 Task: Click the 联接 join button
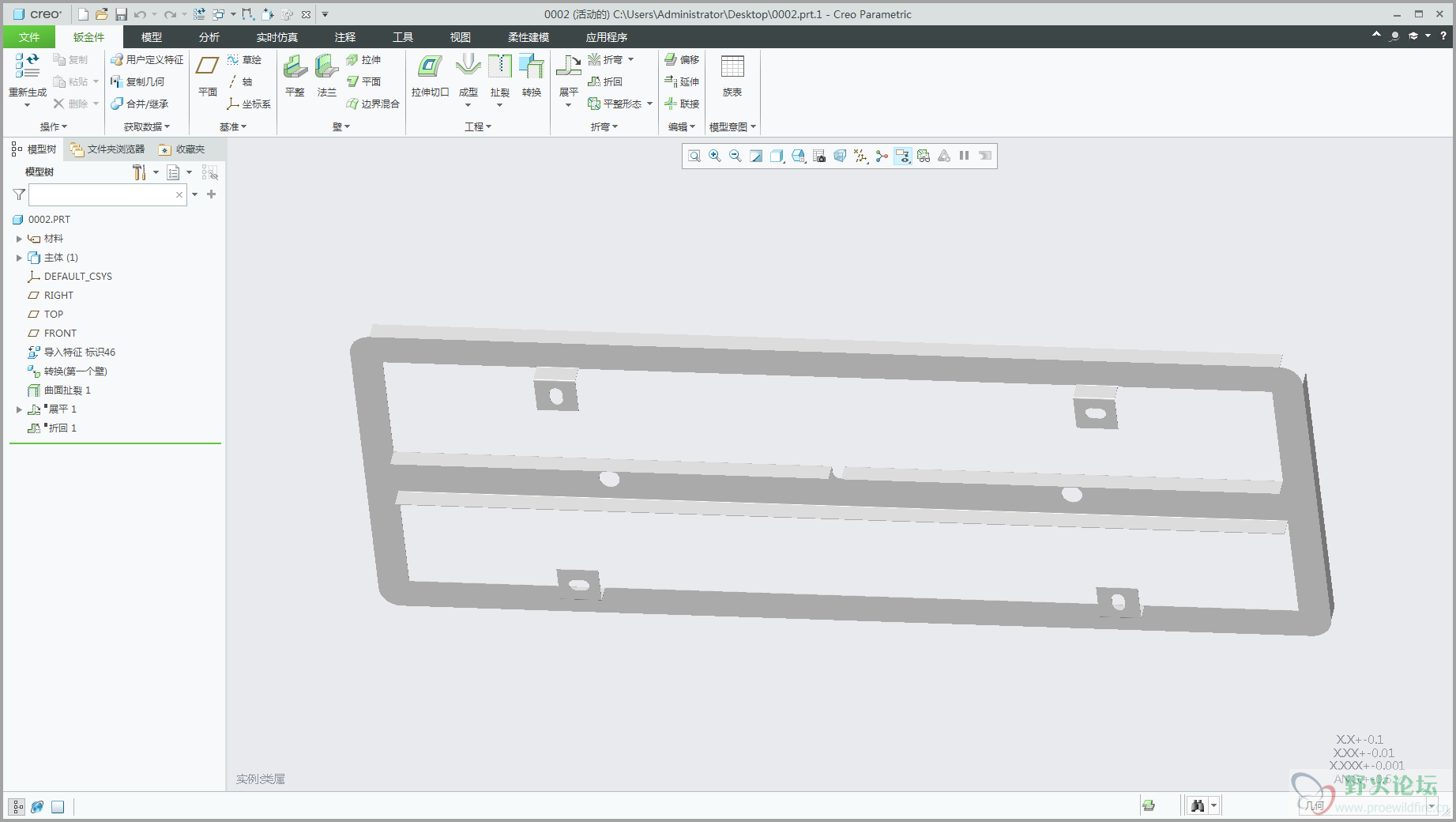682,104
